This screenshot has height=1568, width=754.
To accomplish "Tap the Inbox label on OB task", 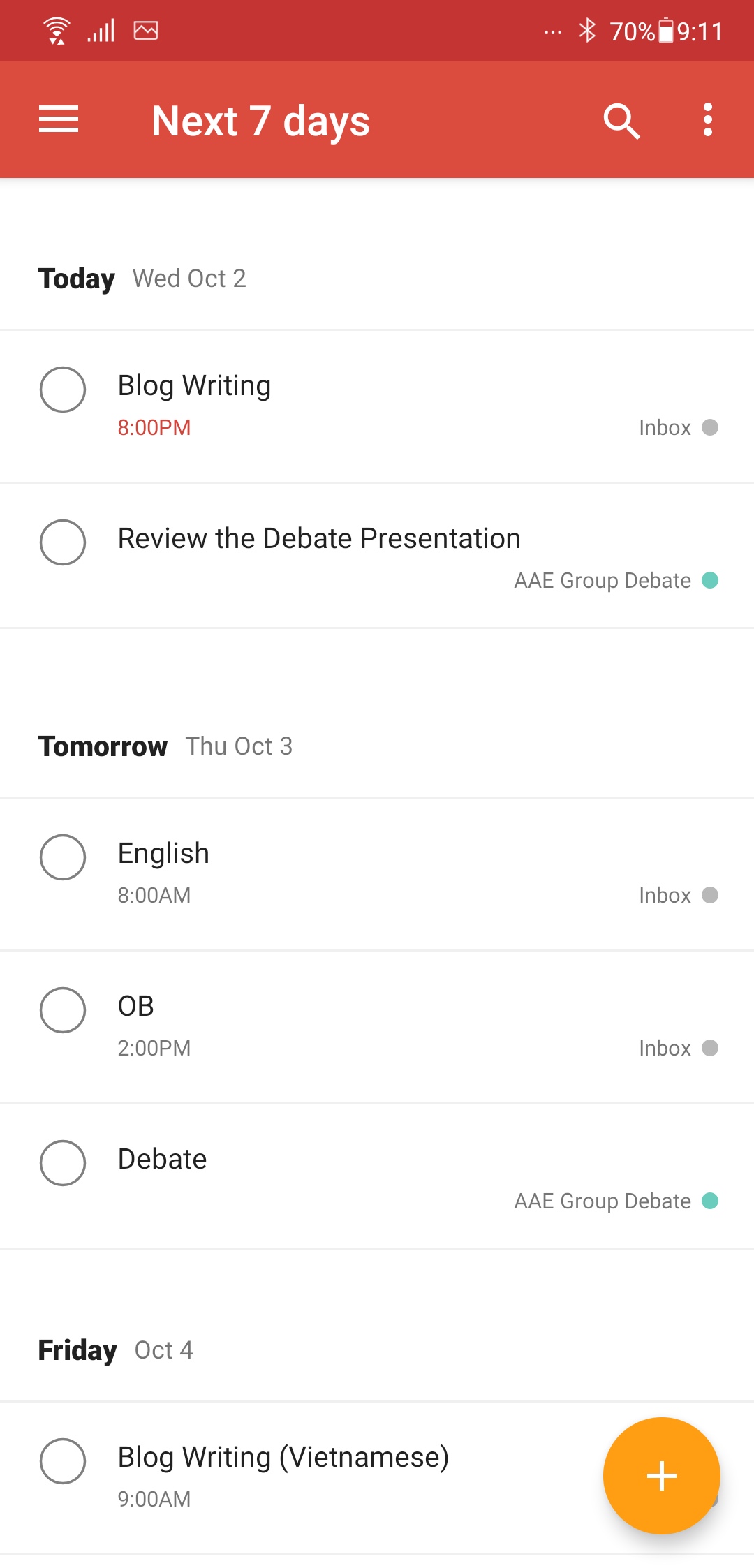I will pyautogui.click(x=665, y=1048).
